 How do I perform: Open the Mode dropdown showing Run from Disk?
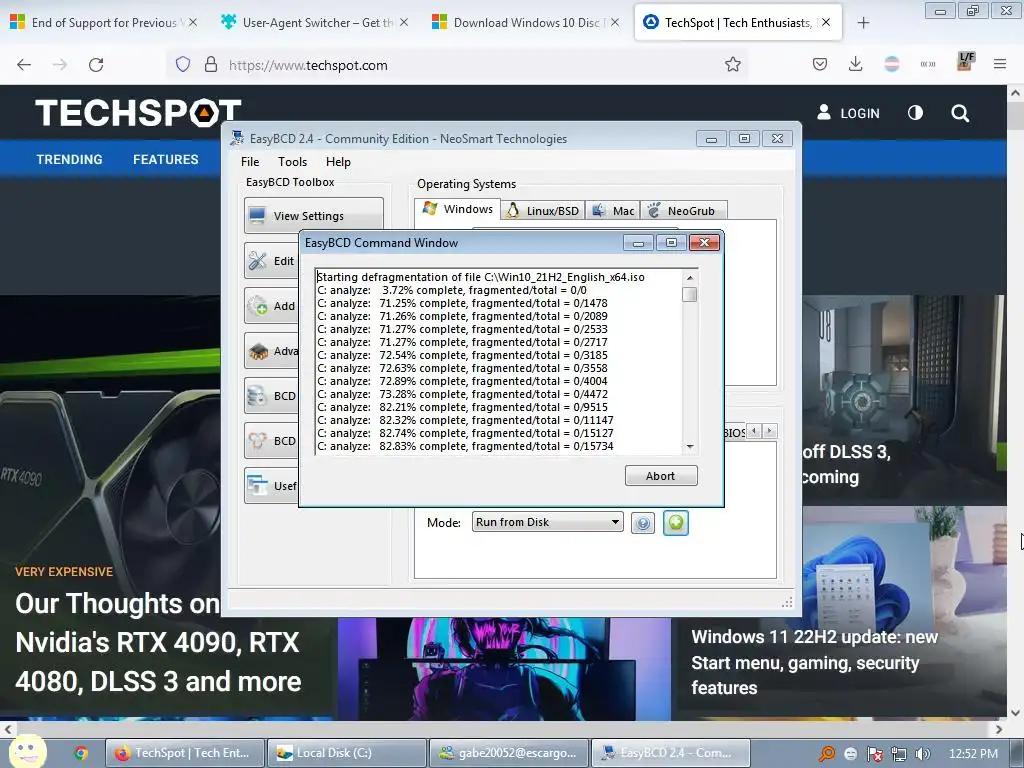pos(547,522)
